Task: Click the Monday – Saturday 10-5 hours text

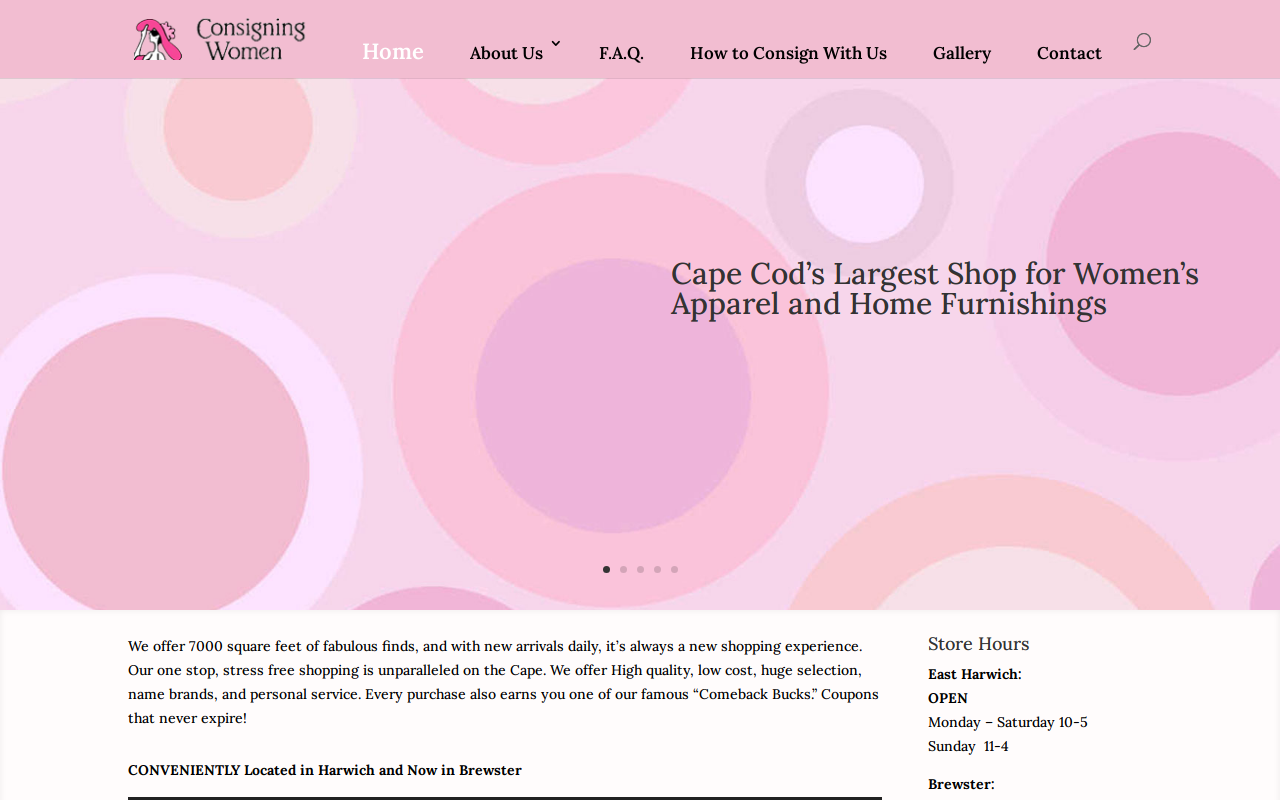Action: click(1008, 722)
